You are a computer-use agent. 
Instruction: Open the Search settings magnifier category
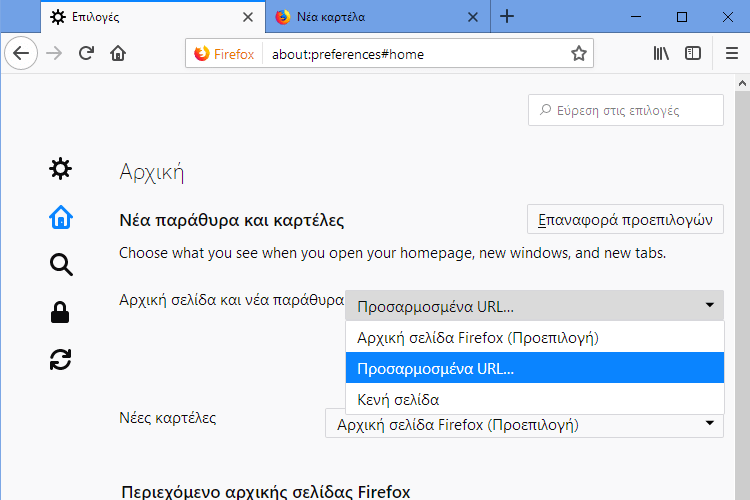point(61,265)
